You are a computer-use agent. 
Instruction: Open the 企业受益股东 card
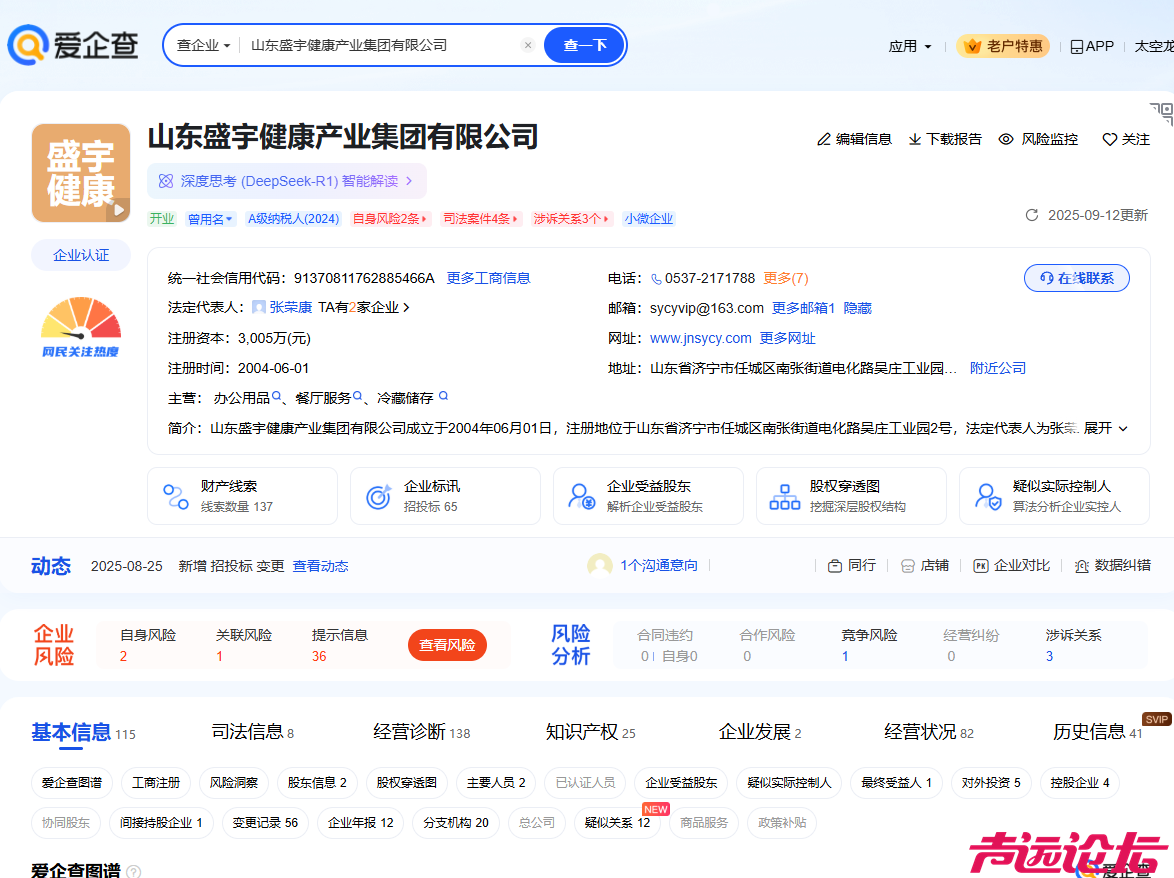(648, 496)
